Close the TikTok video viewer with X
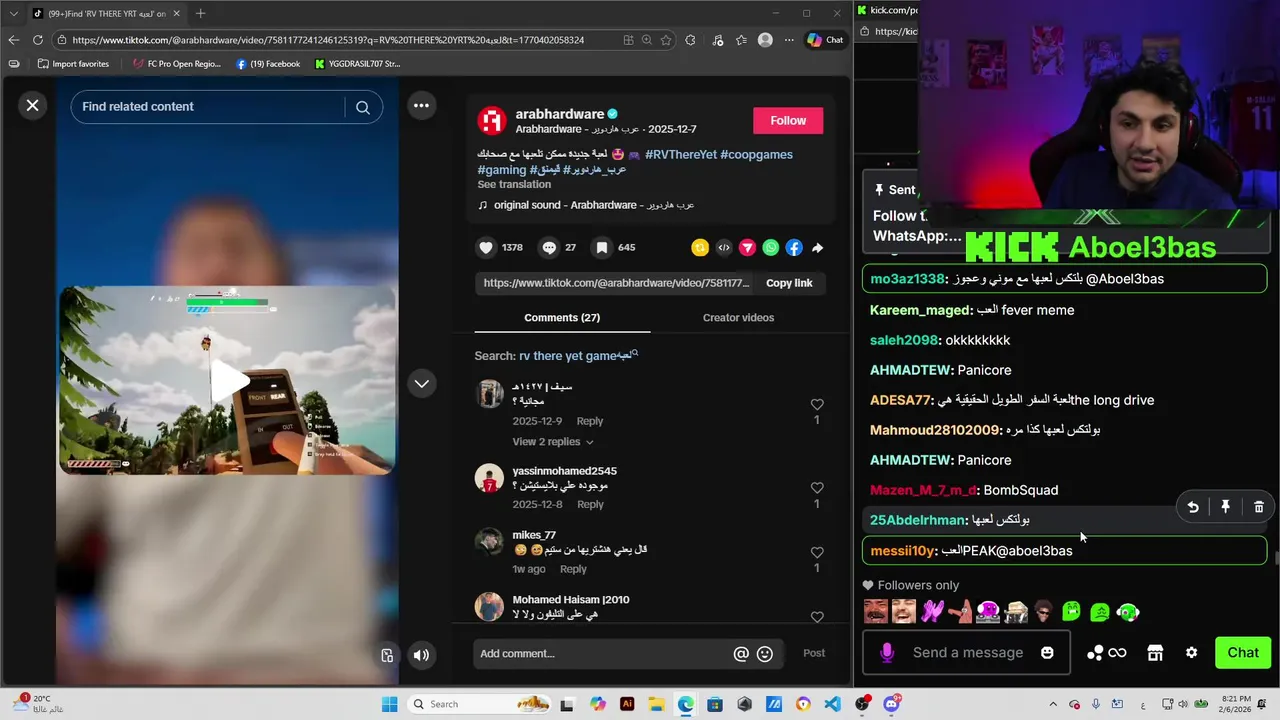Screen dimensions: 1280x720 coord(32,105)
